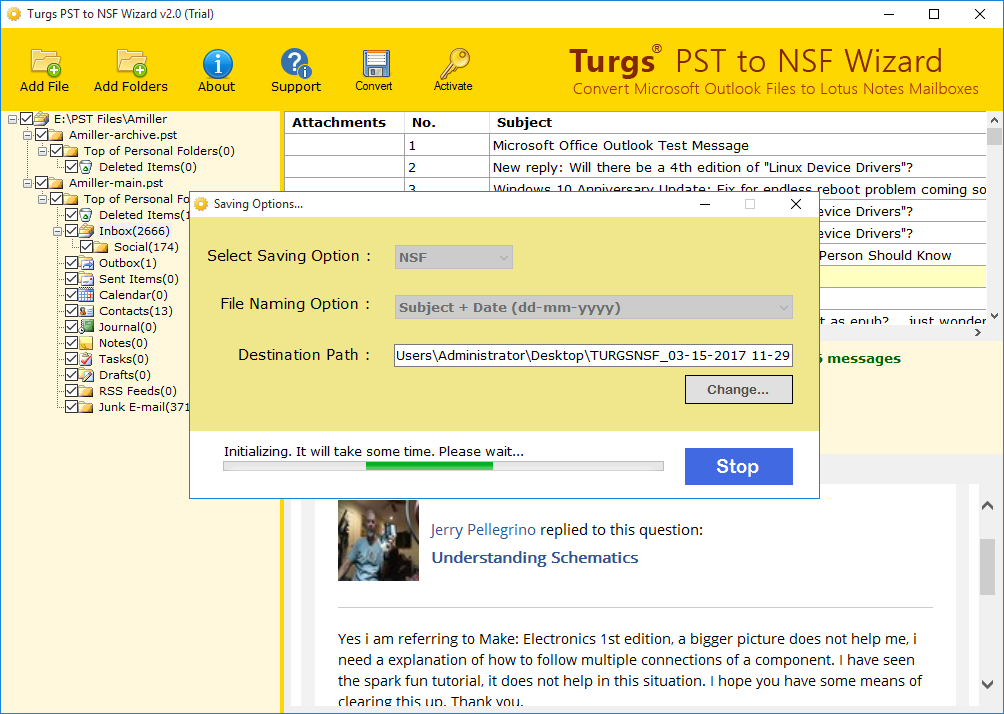Click Deleted Items(0) recycle bin icon
1004x714 pixels.
pos(86,167)
